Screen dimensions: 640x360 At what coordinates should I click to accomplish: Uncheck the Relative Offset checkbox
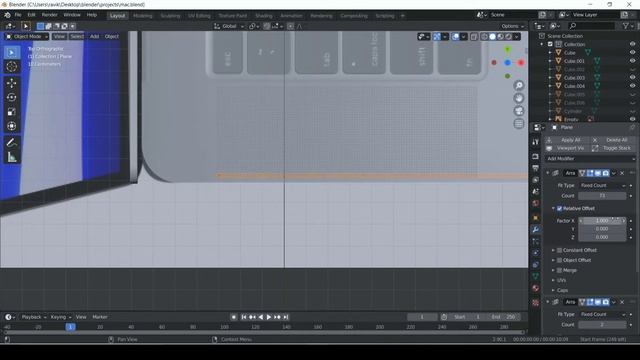click(x=560, y=209)
